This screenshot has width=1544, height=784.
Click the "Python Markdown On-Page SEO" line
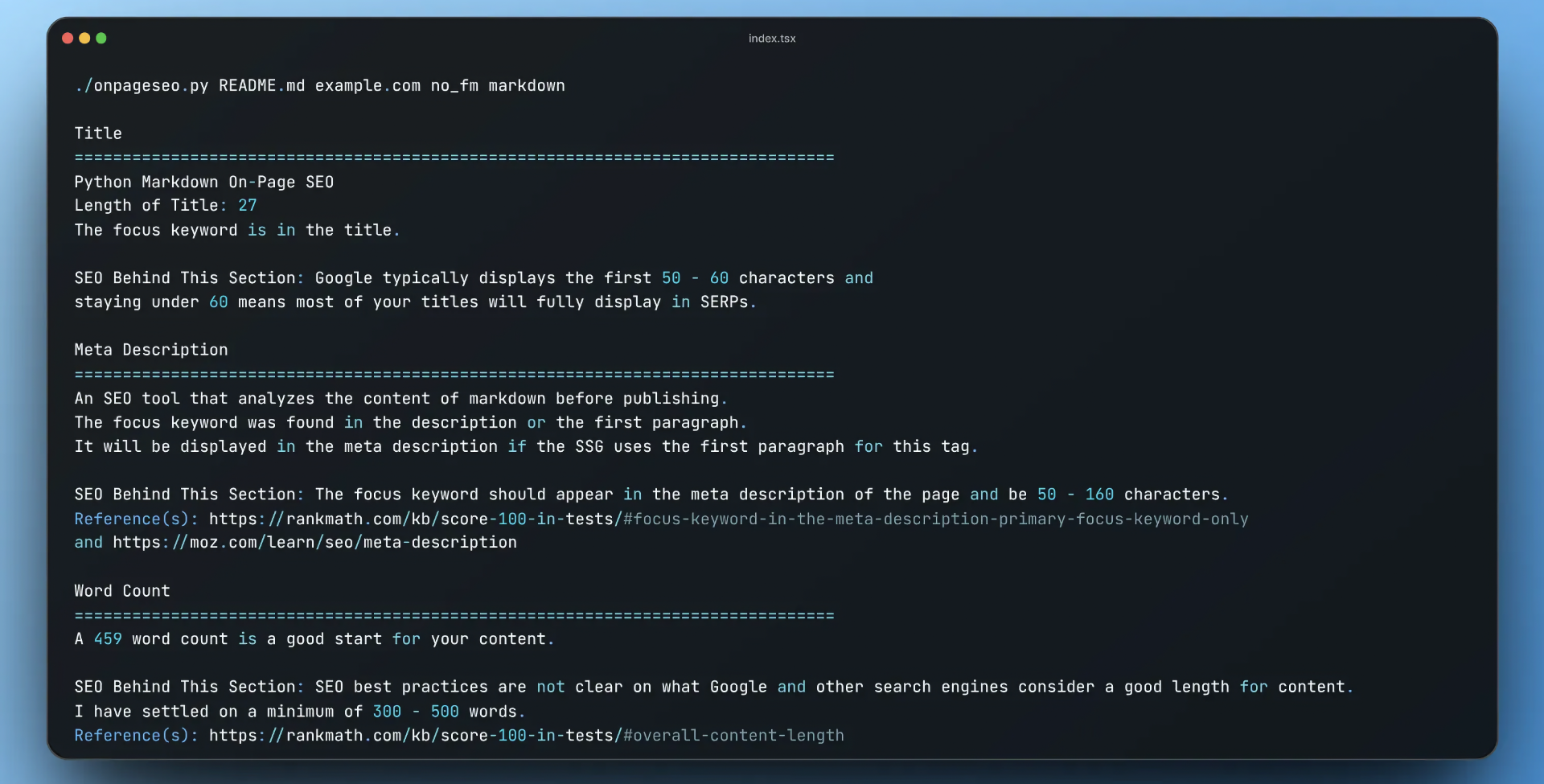[204, 182]
